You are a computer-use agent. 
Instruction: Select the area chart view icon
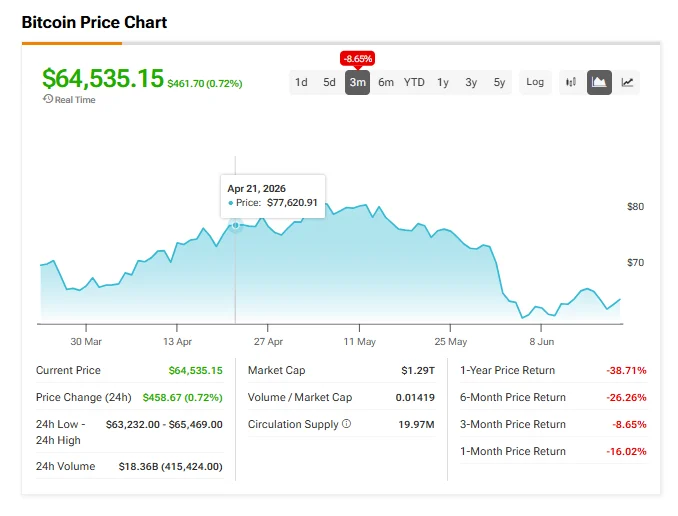point(599,82)
